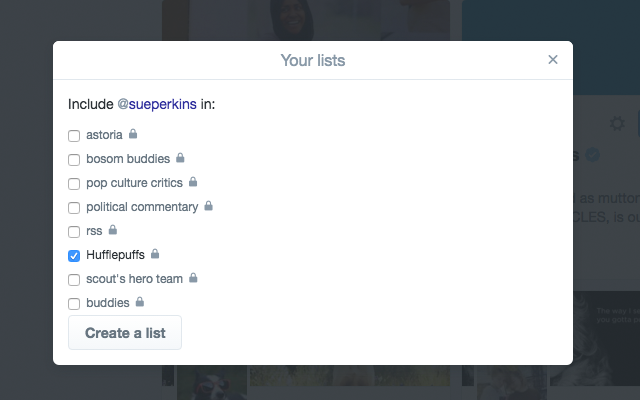Tick the scout's hero team checkbox
Screen dimensions: 640x400
point(74,280)
